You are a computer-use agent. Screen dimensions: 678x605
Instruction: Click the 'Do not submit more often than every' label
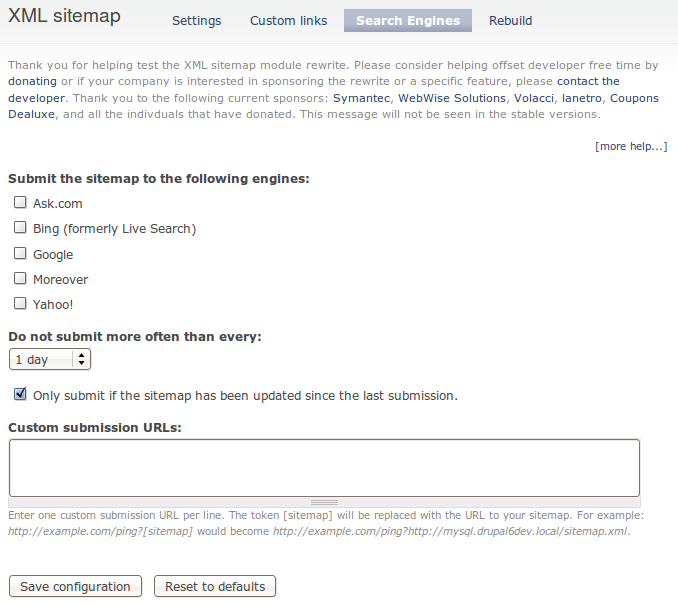point(135,336)
